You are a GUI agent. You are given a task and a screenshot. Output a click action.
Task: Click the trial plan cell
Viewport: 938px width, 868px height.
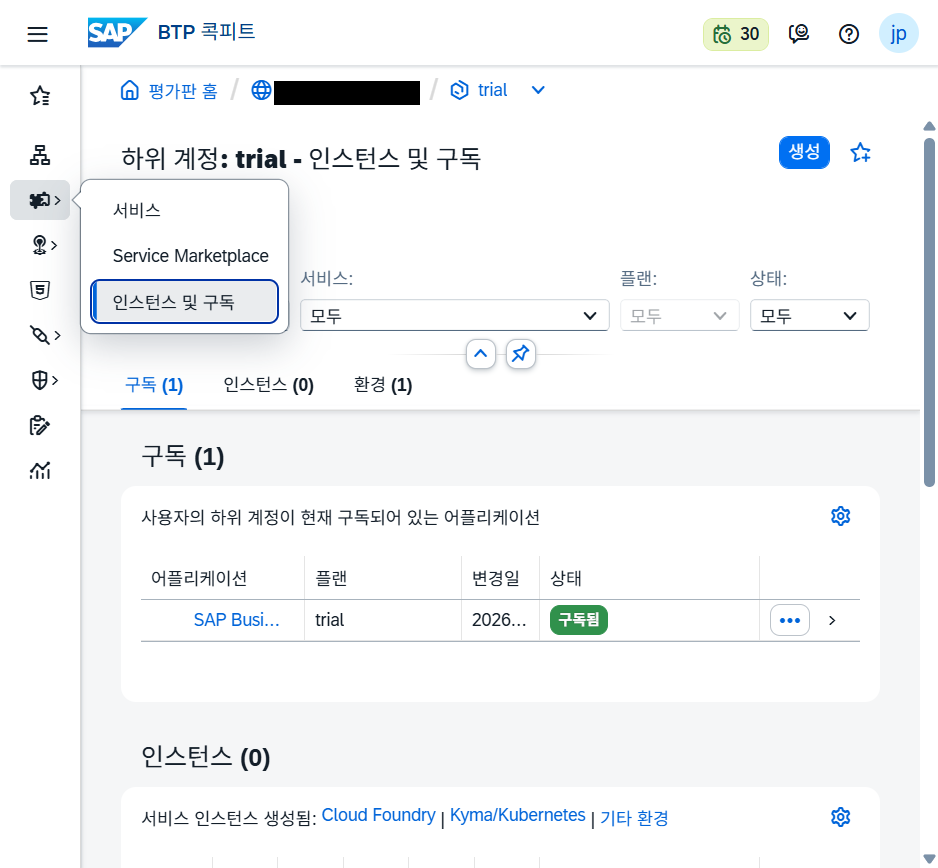(x=383, y=620)
